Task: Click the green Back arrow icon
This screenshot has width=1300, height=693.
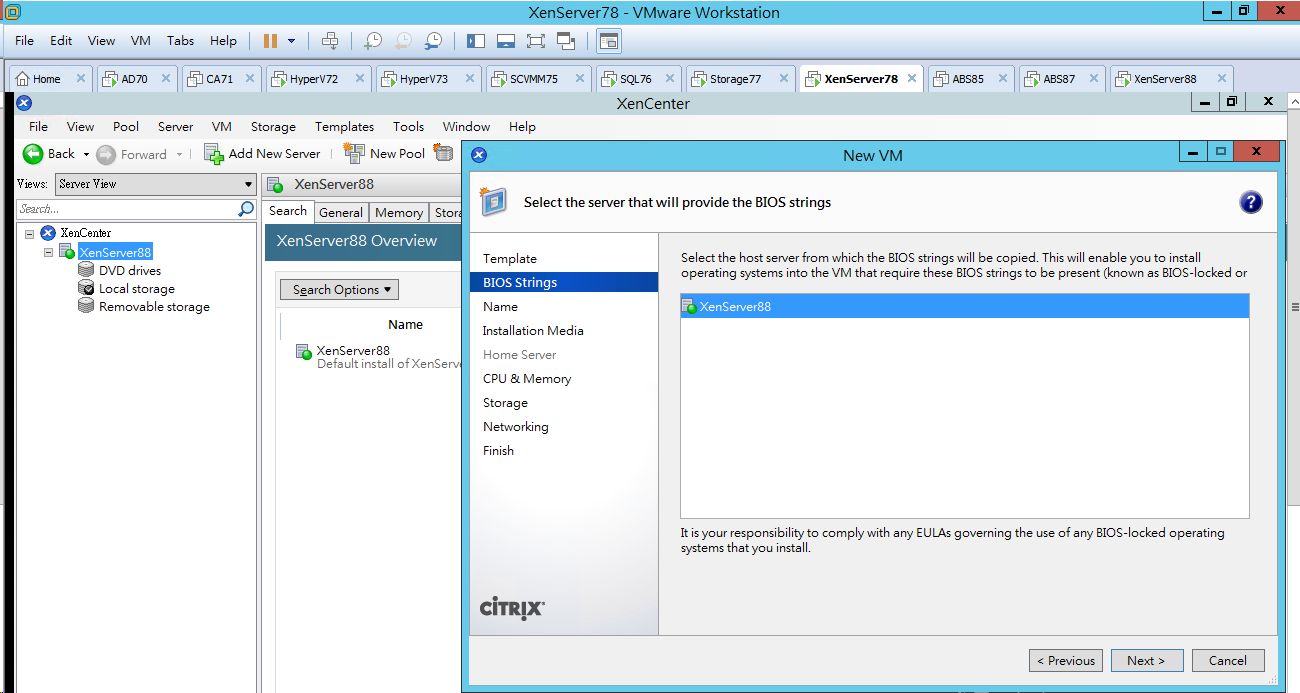Action: click(33, 153)
